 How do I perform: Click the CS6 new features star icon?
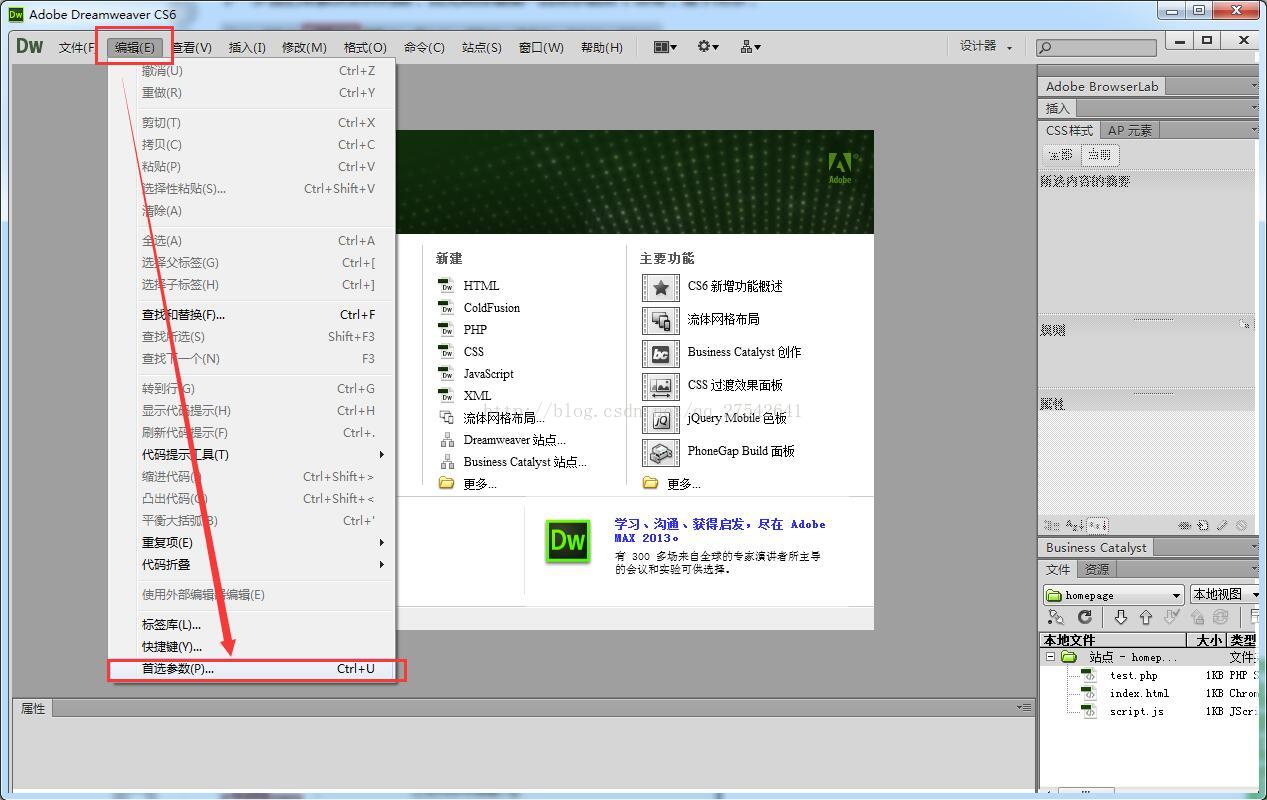point(660,287)
